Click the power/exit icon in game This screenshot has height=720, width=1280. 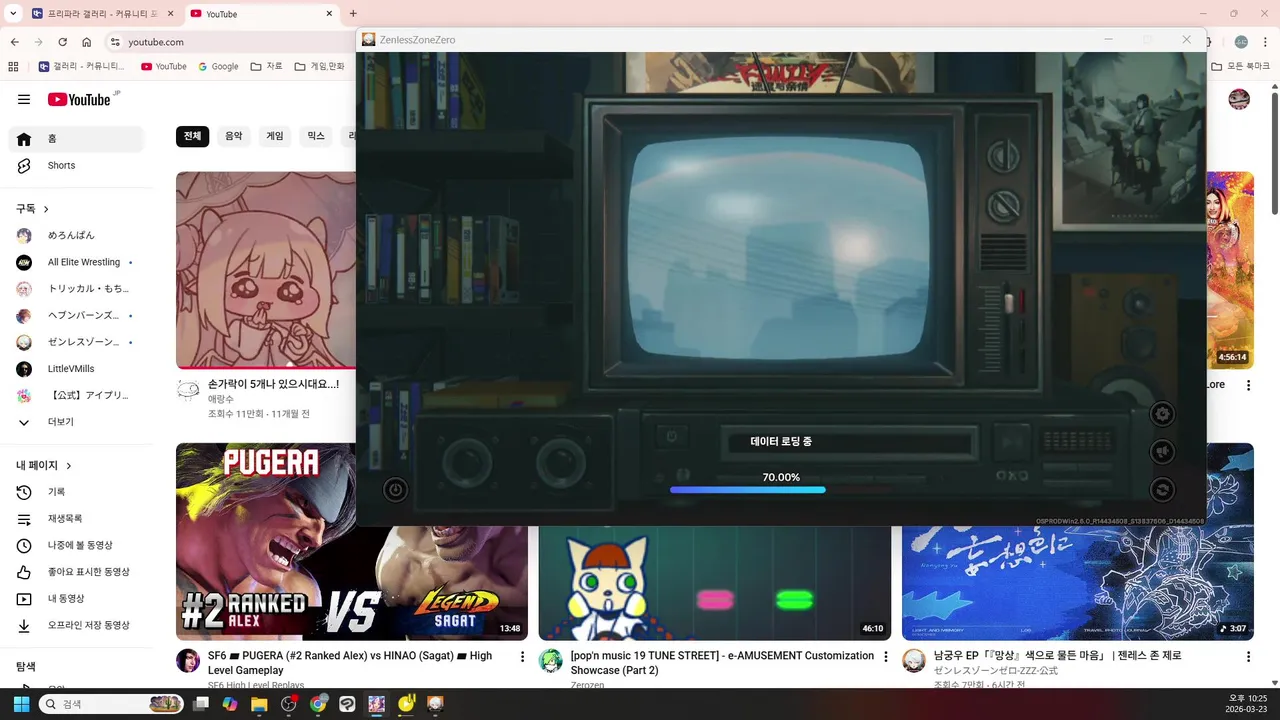pyautogui.click(x=396, y=490)
